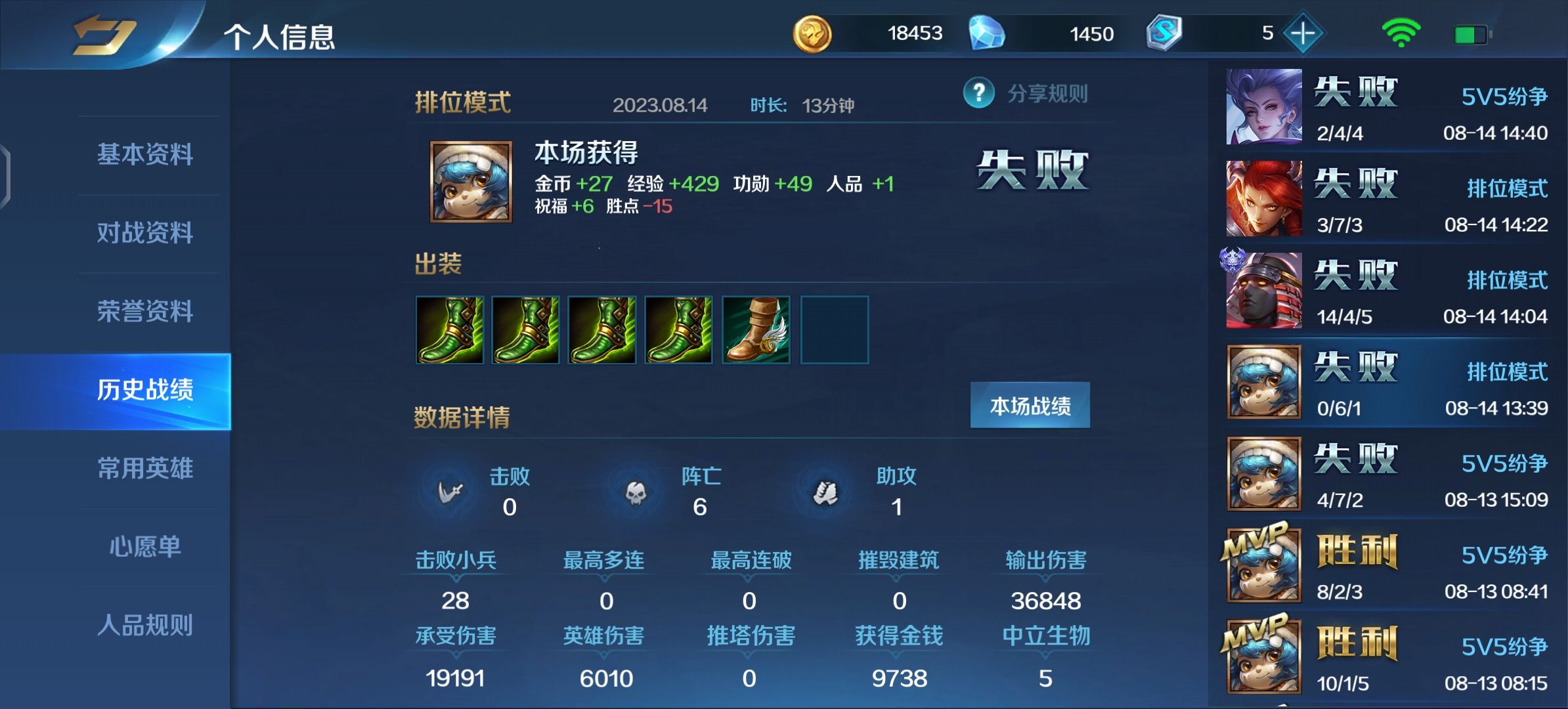Tap the back arrow icon
The image size is (1568, 709).
click(x=105, y=35)
